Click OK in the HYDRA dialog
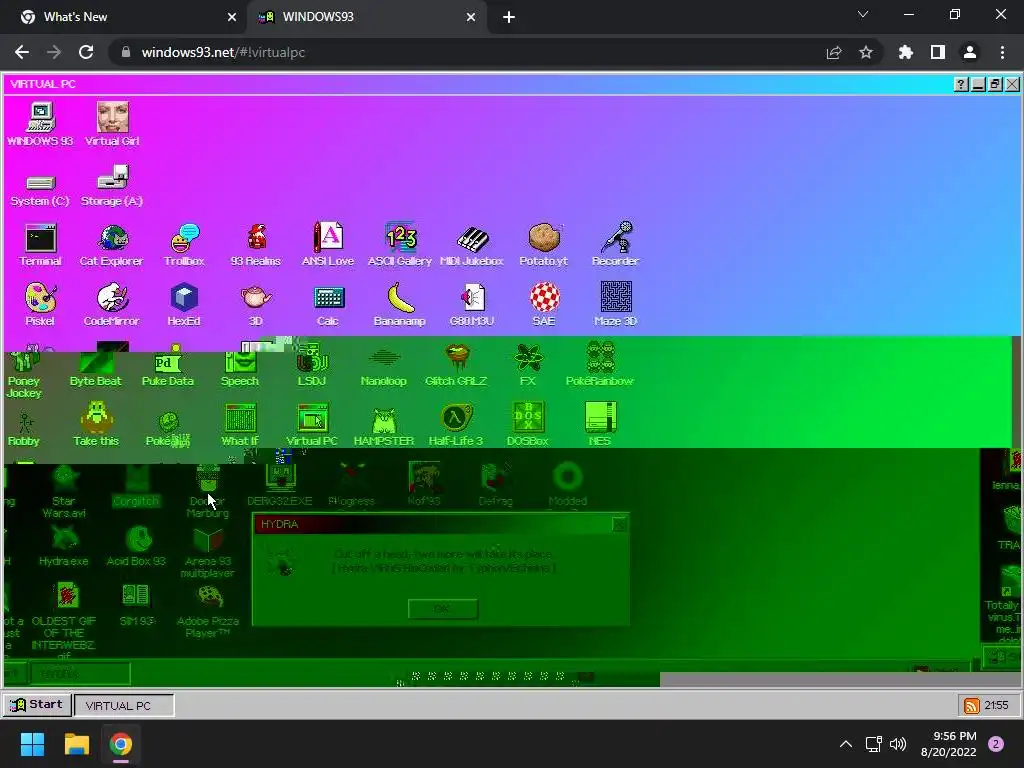 pos(443,609)
